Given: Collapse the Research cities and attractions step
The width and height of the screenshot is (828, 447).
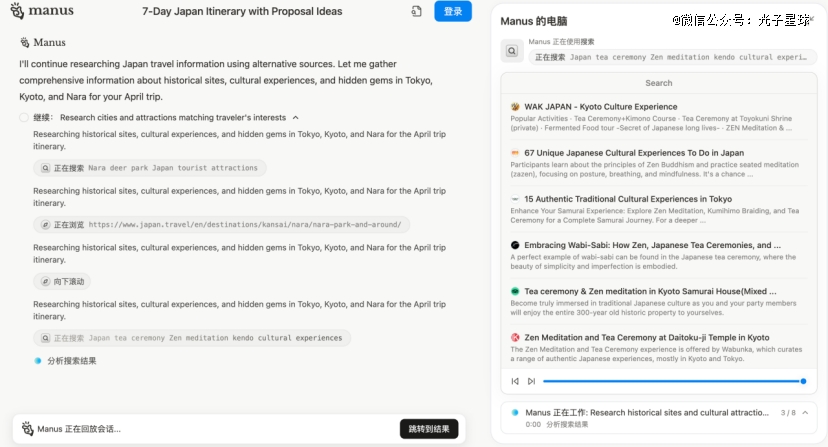Looking at the screenshot, I should (x=296, y=118).
